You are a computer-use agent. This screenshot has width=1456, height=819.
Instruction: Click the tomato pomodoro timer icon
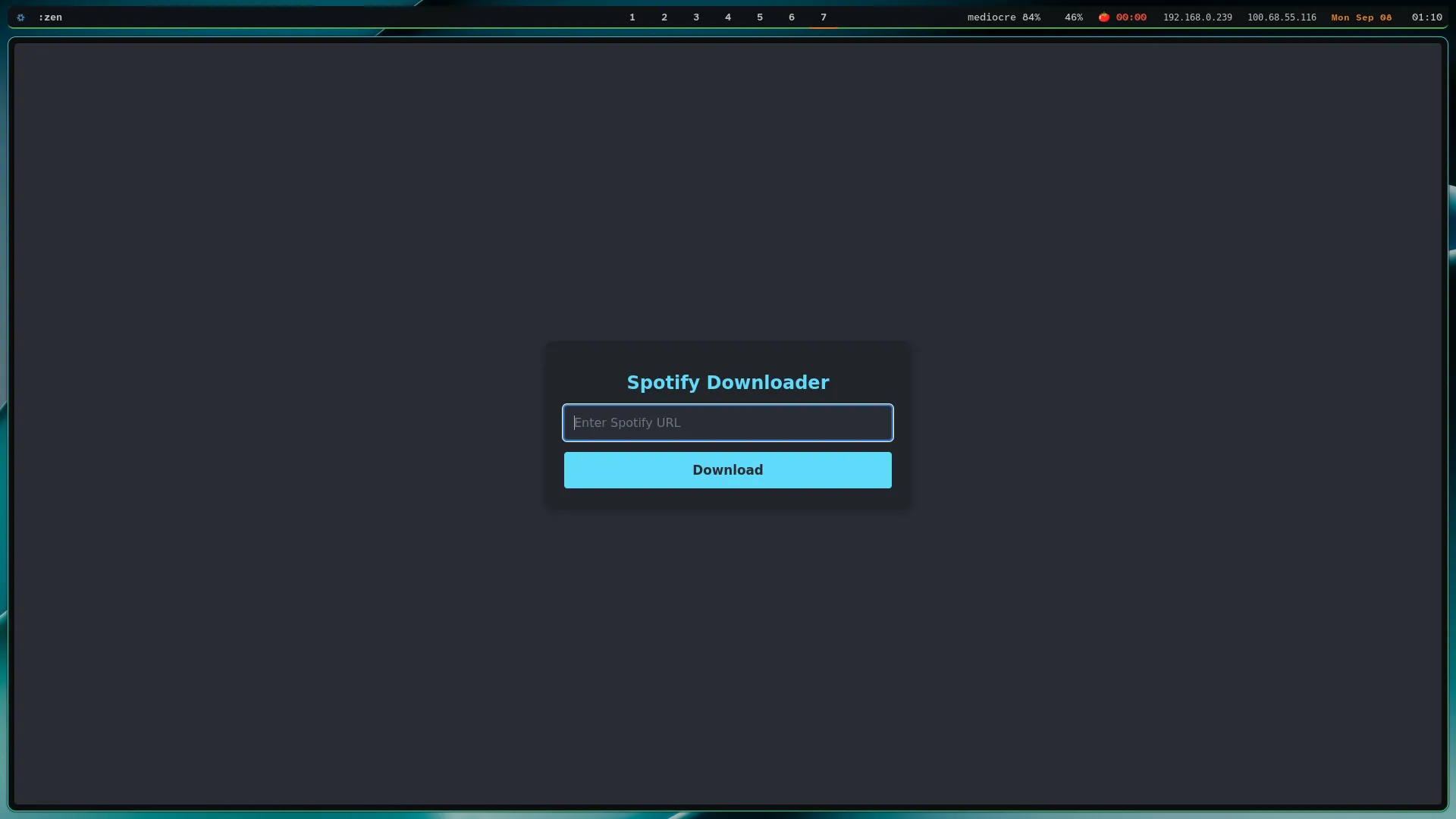coord(1104,17)
